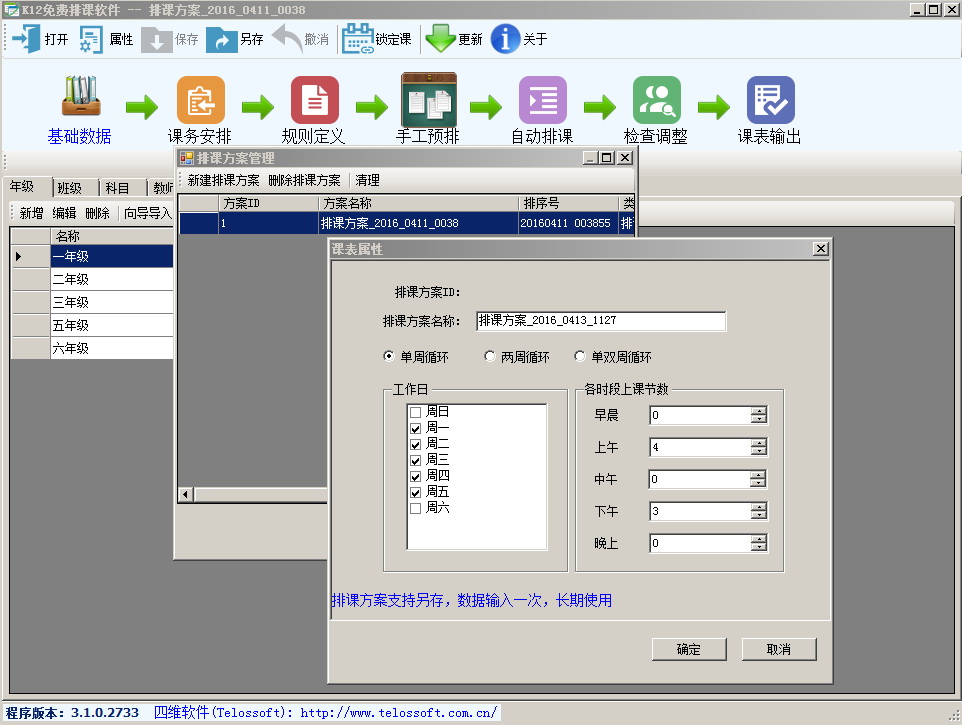The image size is (962, 725).
Task: Select the 排课方案_2016_0411_0038 plan row
Action: tap(407, 223)
